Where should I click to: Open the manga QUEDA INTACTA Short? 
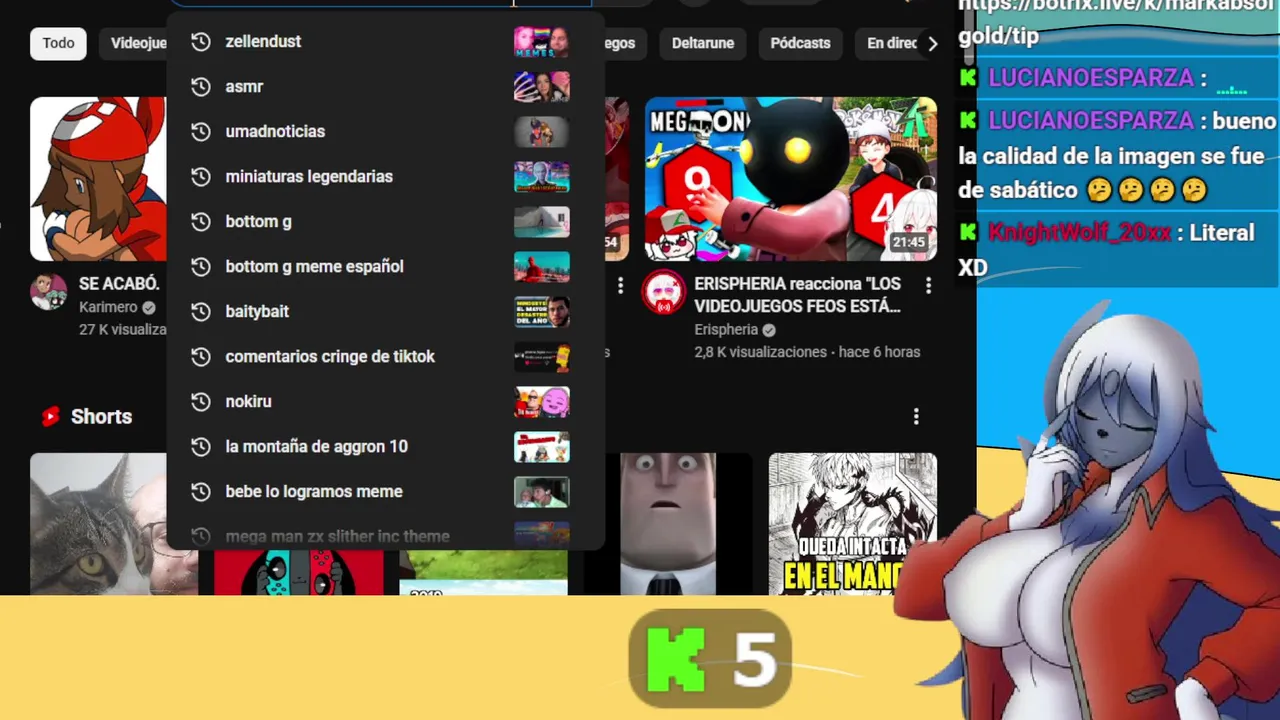[852, 524]
